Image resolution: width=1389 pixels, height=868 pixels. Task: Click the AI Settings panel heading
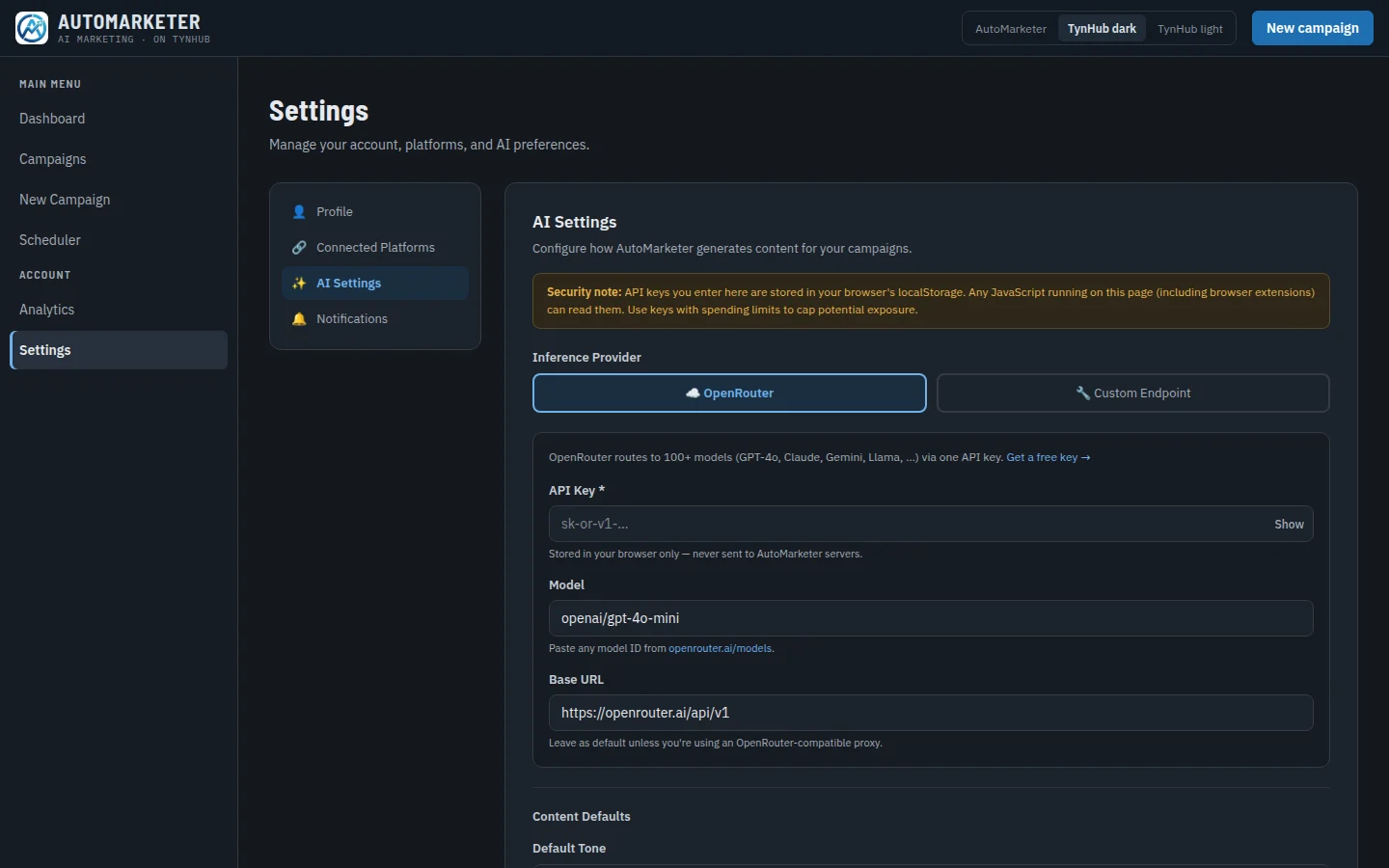tap(574, 222)
